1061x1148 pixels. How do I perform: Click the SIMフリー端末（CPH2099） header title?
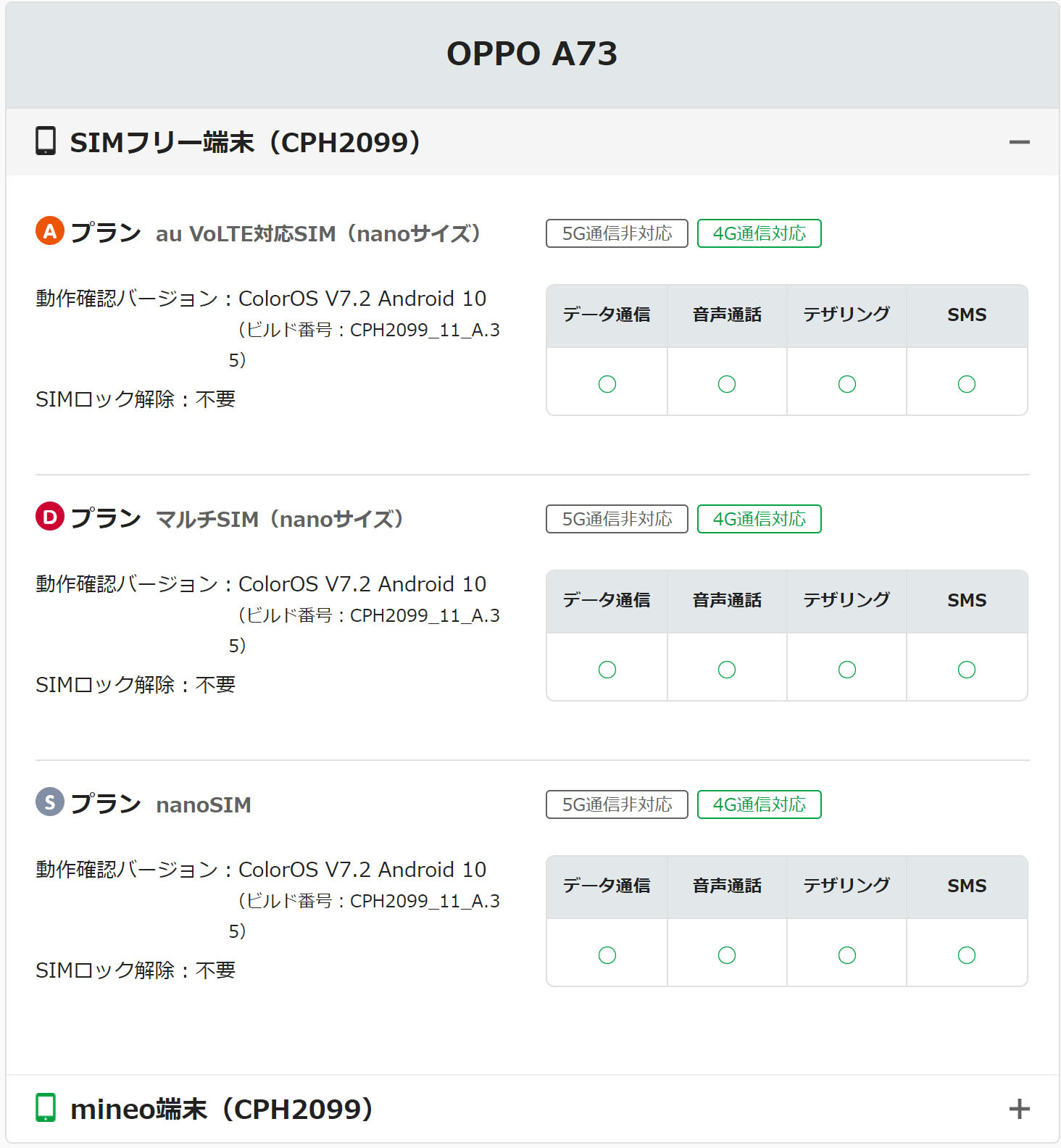245,143
